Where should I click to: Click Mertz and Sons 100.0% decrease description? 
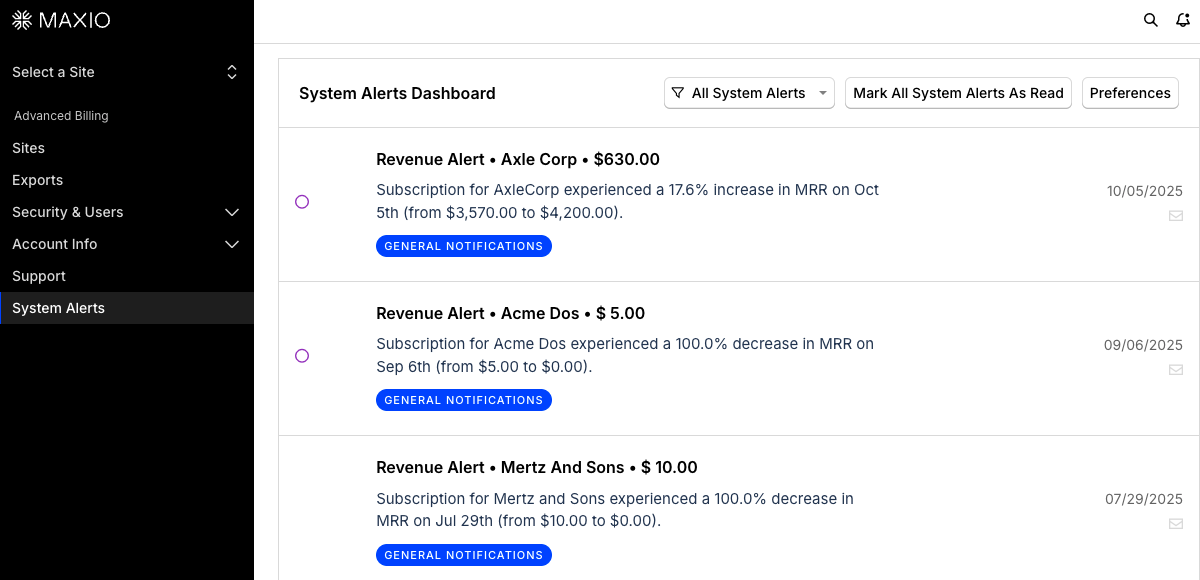coord(615,510)
